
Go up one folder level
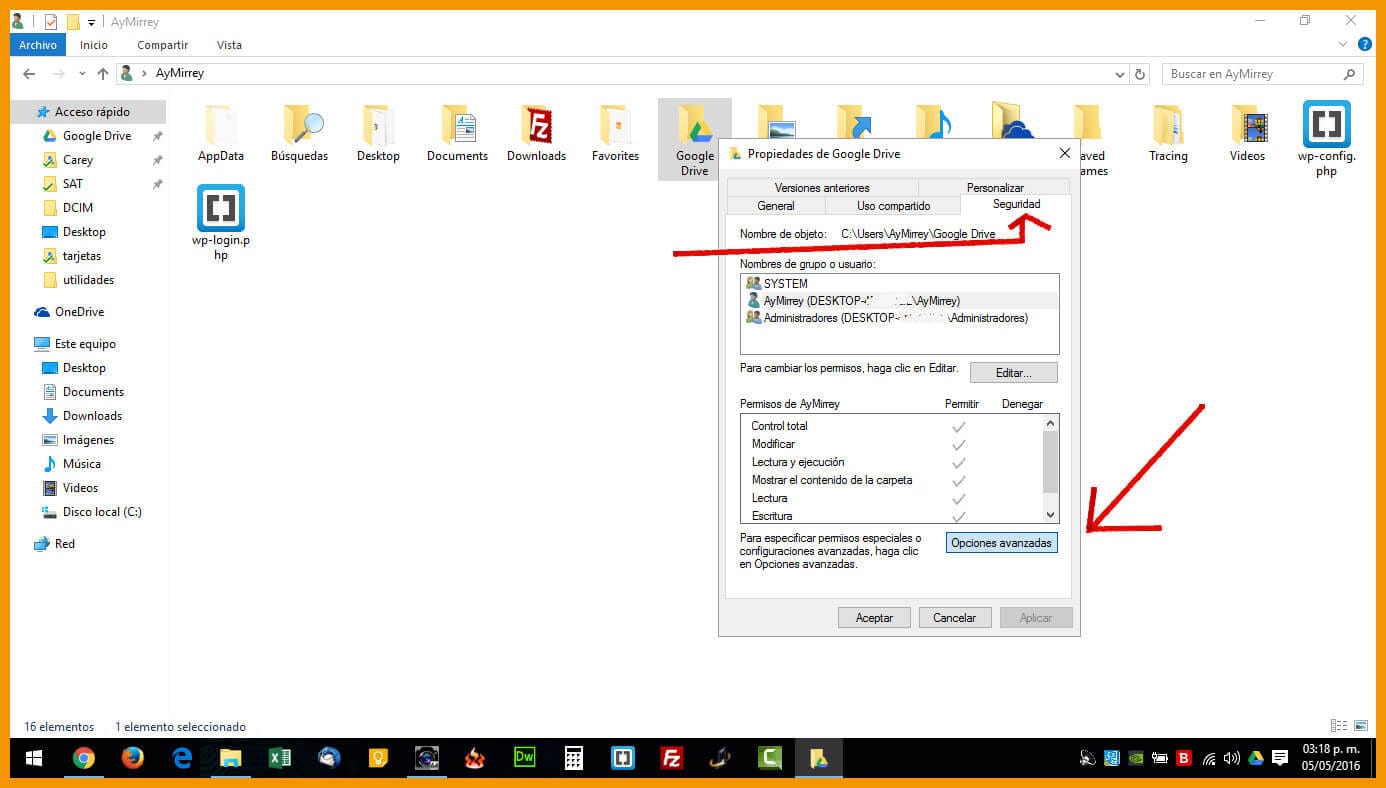tap(103, 73)
